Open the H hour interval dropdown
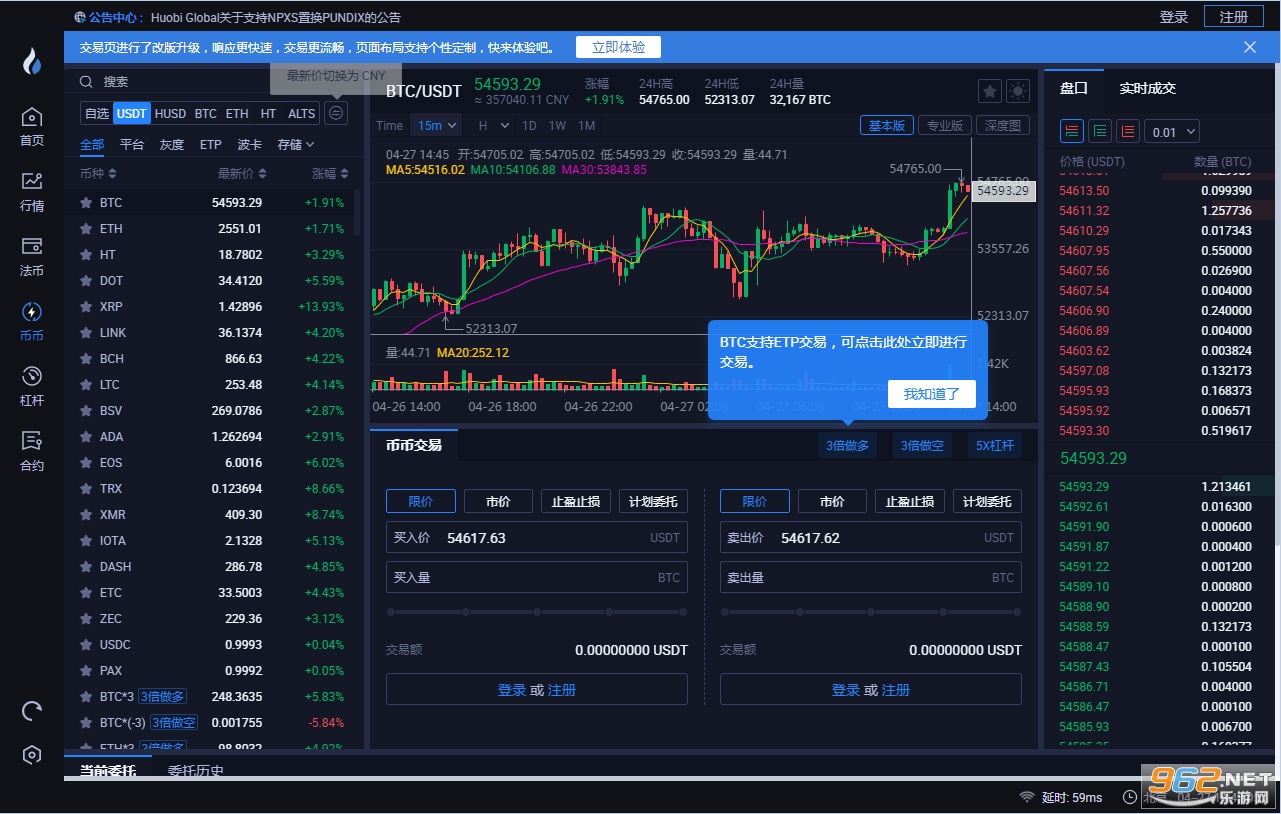Viewport: 1281px width, 814px height. [493, 125]
